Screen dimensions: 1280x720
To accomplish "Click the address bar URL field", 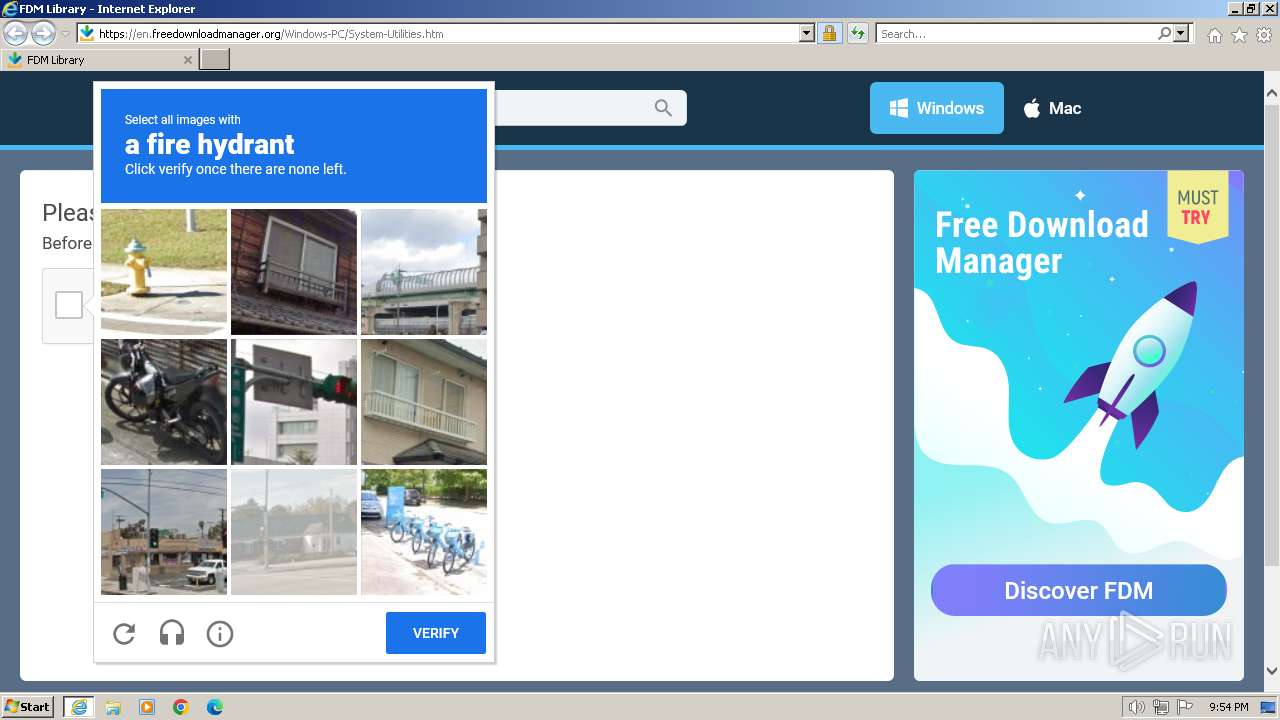I will coord(447,33).
